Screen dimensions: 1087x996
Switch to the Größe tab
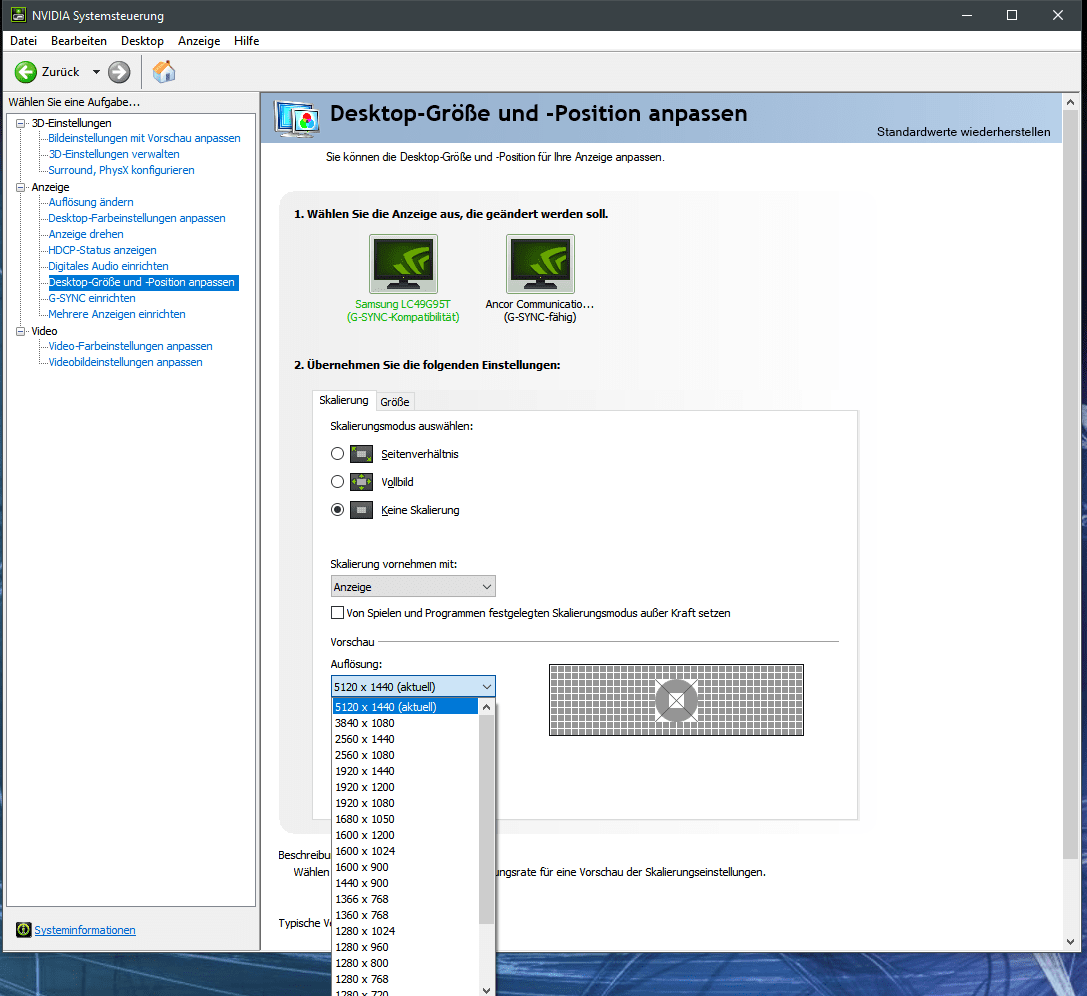pos(395,401)
